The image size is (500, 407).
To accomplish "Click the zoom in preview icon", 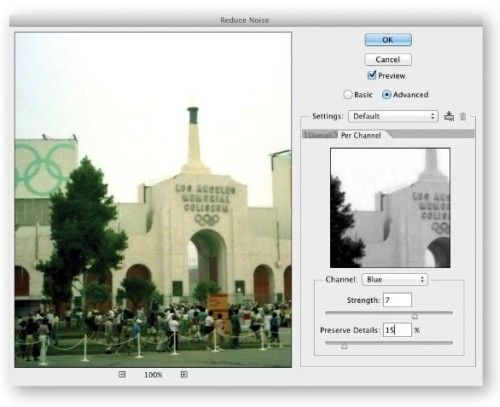I will (184, 374).
